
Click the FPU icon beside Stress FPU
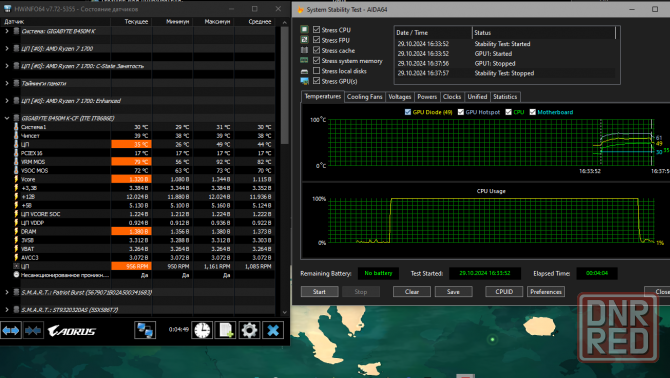(x=304, y=40)
